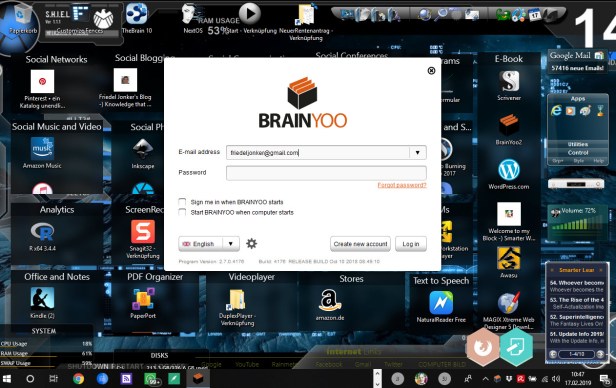Open Scrivener desktop shortcut

(x=509, y=82)
